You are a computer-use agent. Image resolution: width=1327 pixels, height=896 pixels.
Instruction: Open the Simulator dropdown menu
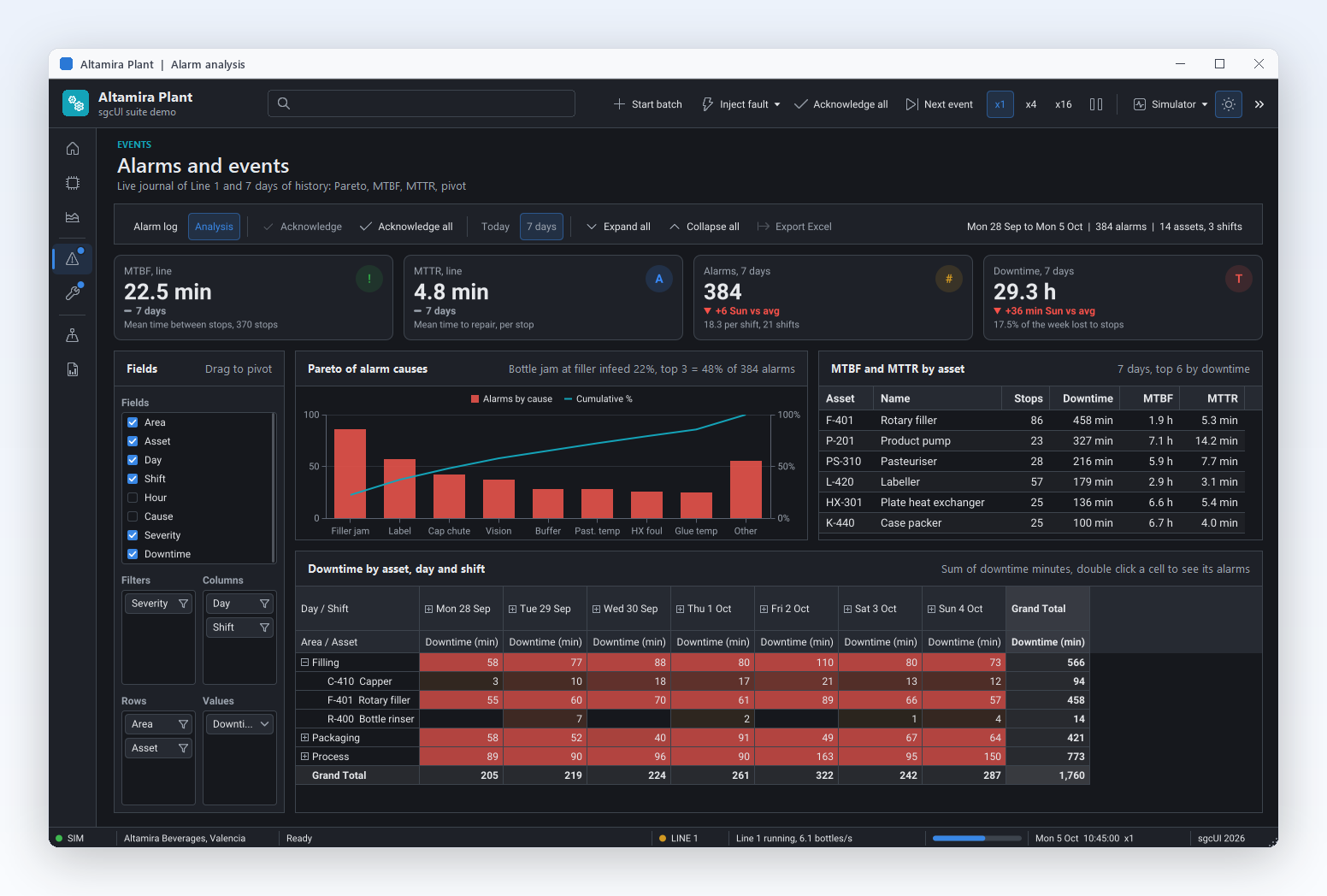[x=1171, y=104]
